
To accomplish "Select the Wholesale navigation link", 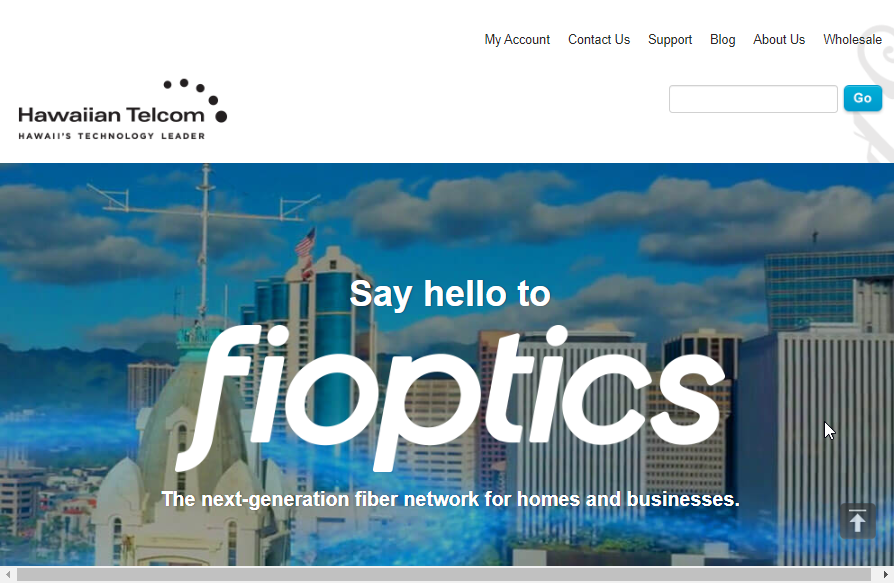I will 852,39.
